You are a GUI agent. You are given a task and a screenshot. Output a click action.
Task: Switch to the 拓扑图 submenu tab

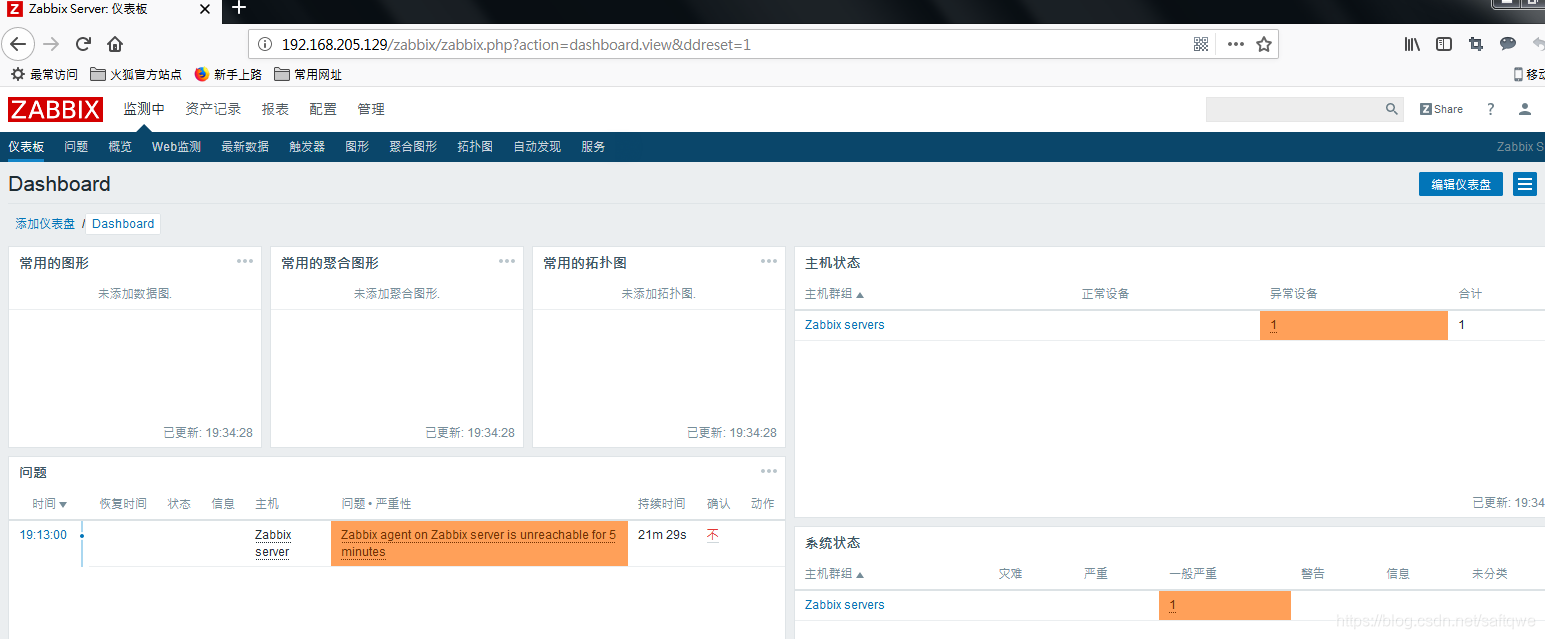click(475, 146)
